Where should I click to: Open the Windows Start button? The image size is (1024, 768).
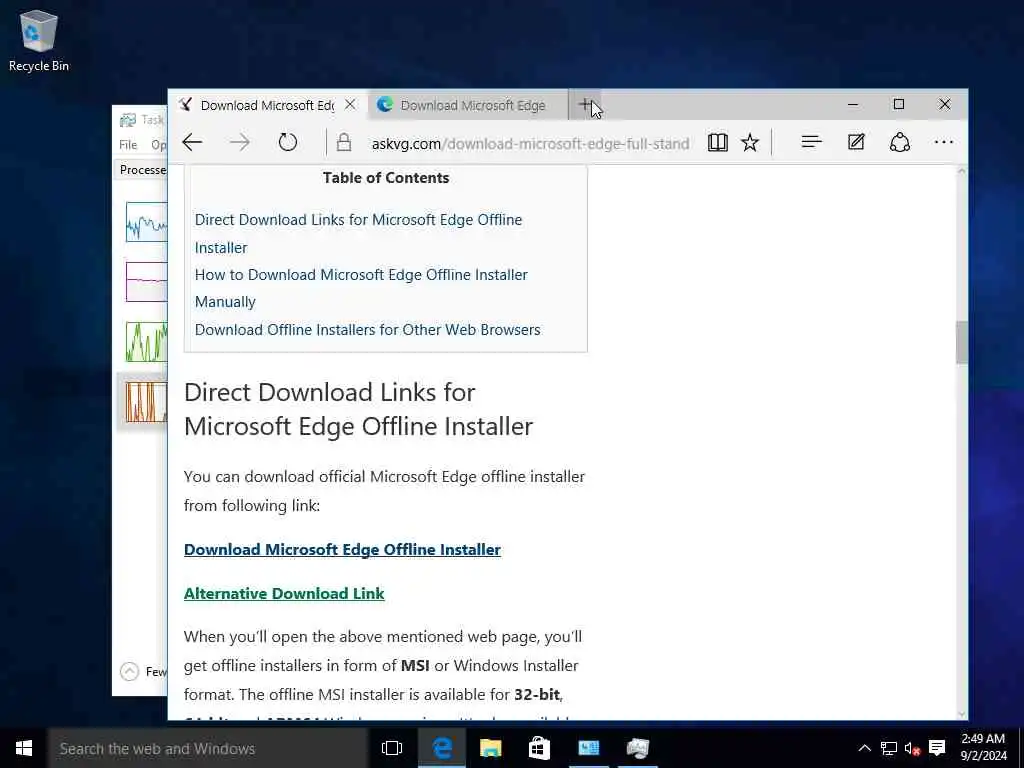coord(24,748)
